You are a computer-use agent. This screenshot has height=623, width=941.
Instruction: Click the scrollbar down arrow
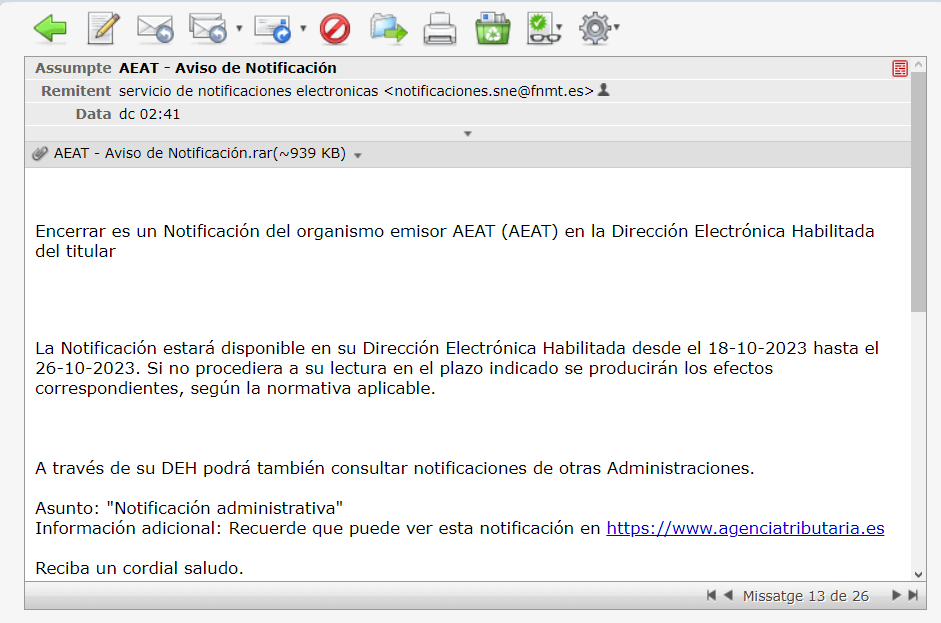point(918,574)
